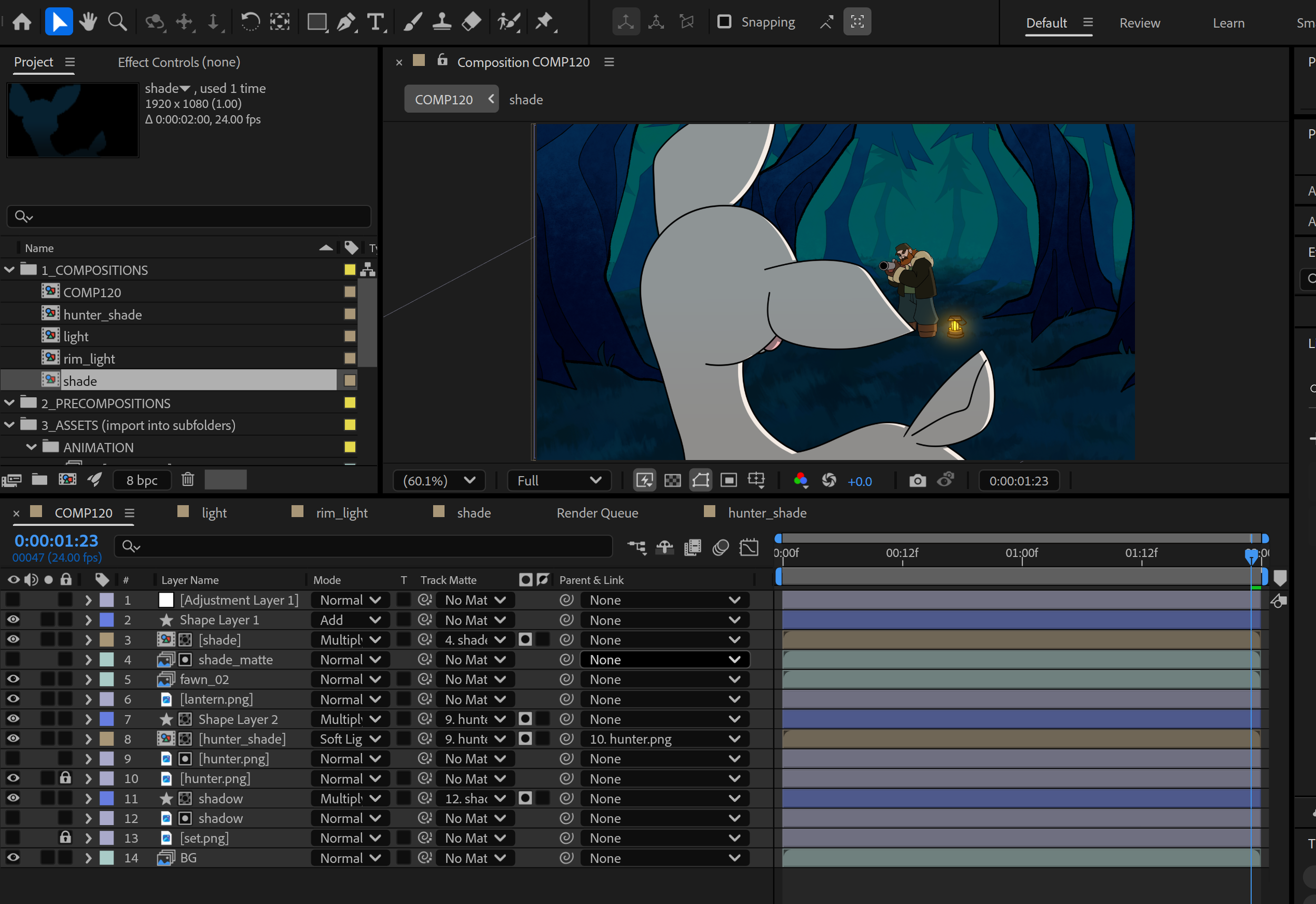1316x904 pixels.
Task: Click the Project panel search field
Action: click(x=188, y=216)
